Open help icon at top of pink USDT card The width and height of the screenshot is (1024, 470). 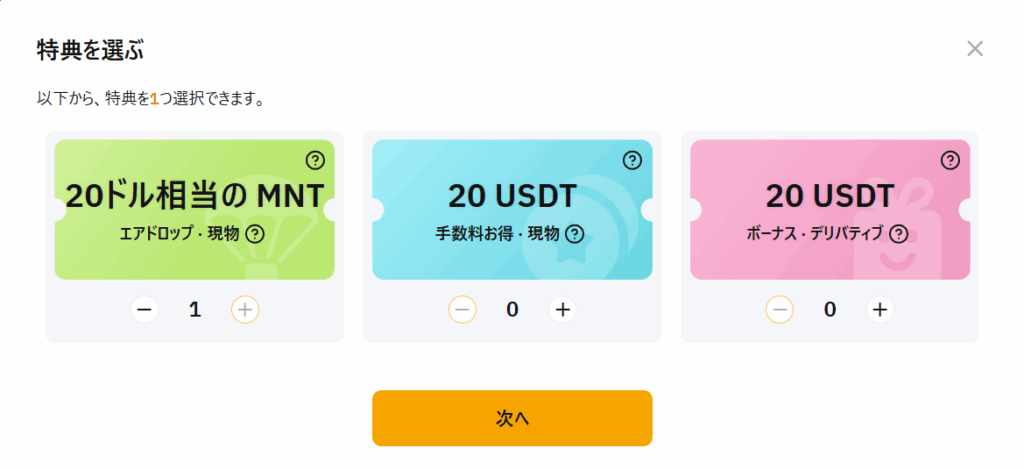point(950,159)
